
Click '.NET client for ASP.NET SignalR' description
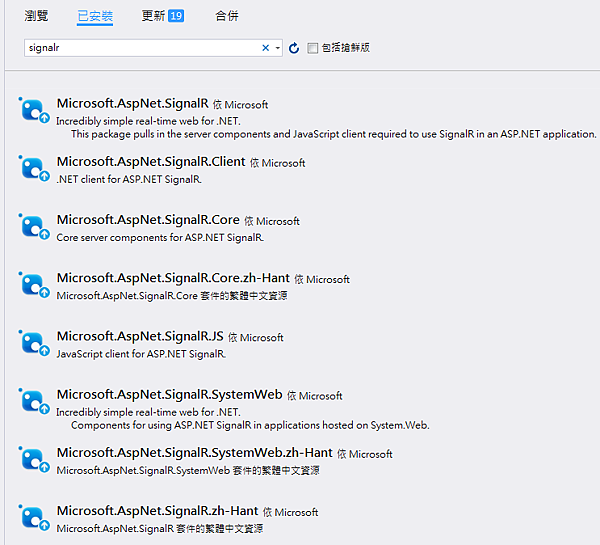[x=129, y=179]
